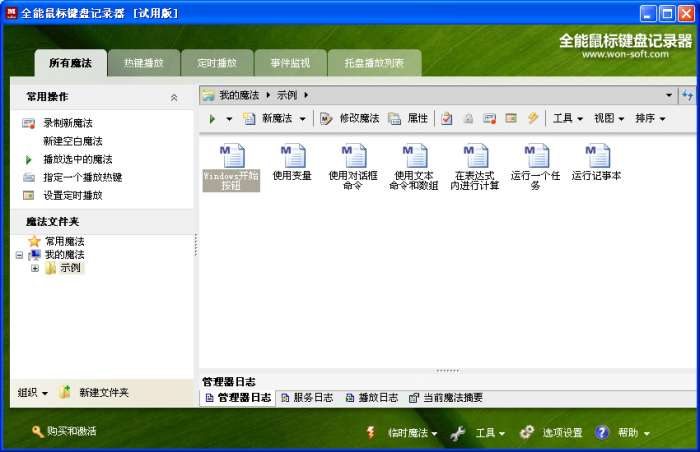Open the 视图 view dropdown
This screenshot has height=452, width=700.
point(609,118)
